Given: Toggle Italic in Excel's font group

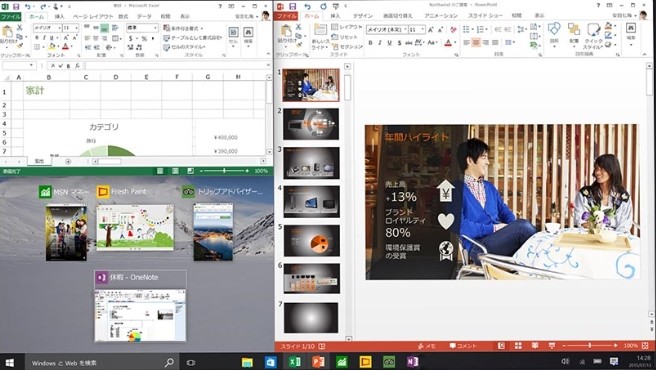Looking at the screenshot, I should pyautogui.click(x=44, y=38).
